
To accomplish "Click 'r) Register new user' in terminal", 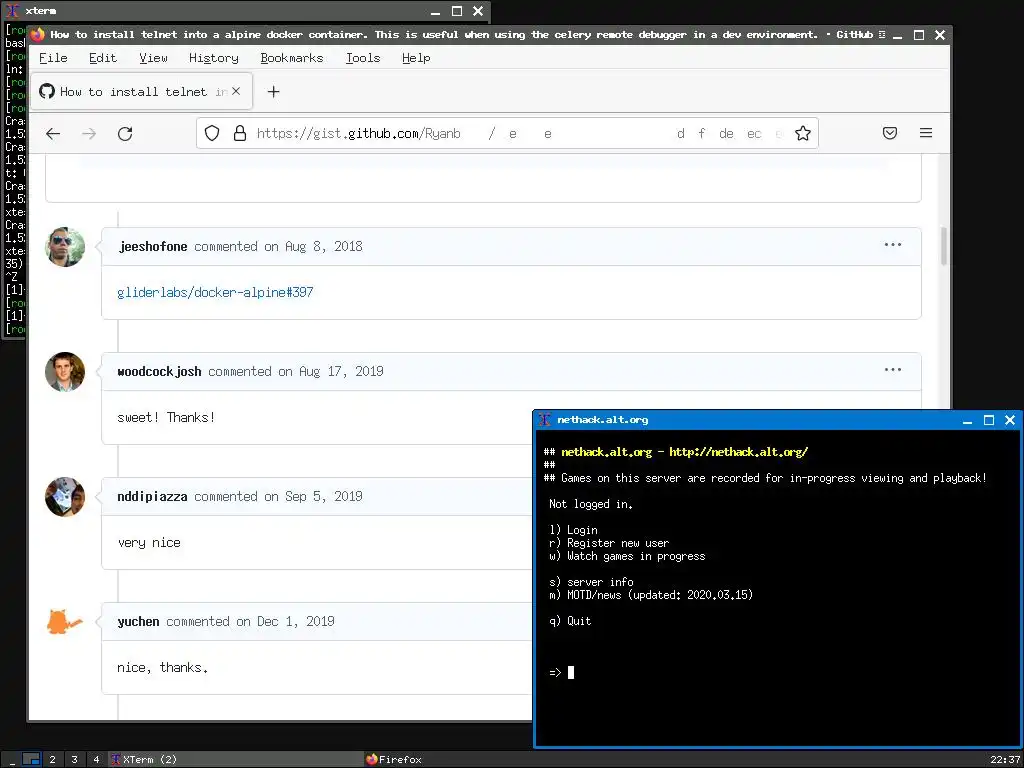I will [609, 543].
